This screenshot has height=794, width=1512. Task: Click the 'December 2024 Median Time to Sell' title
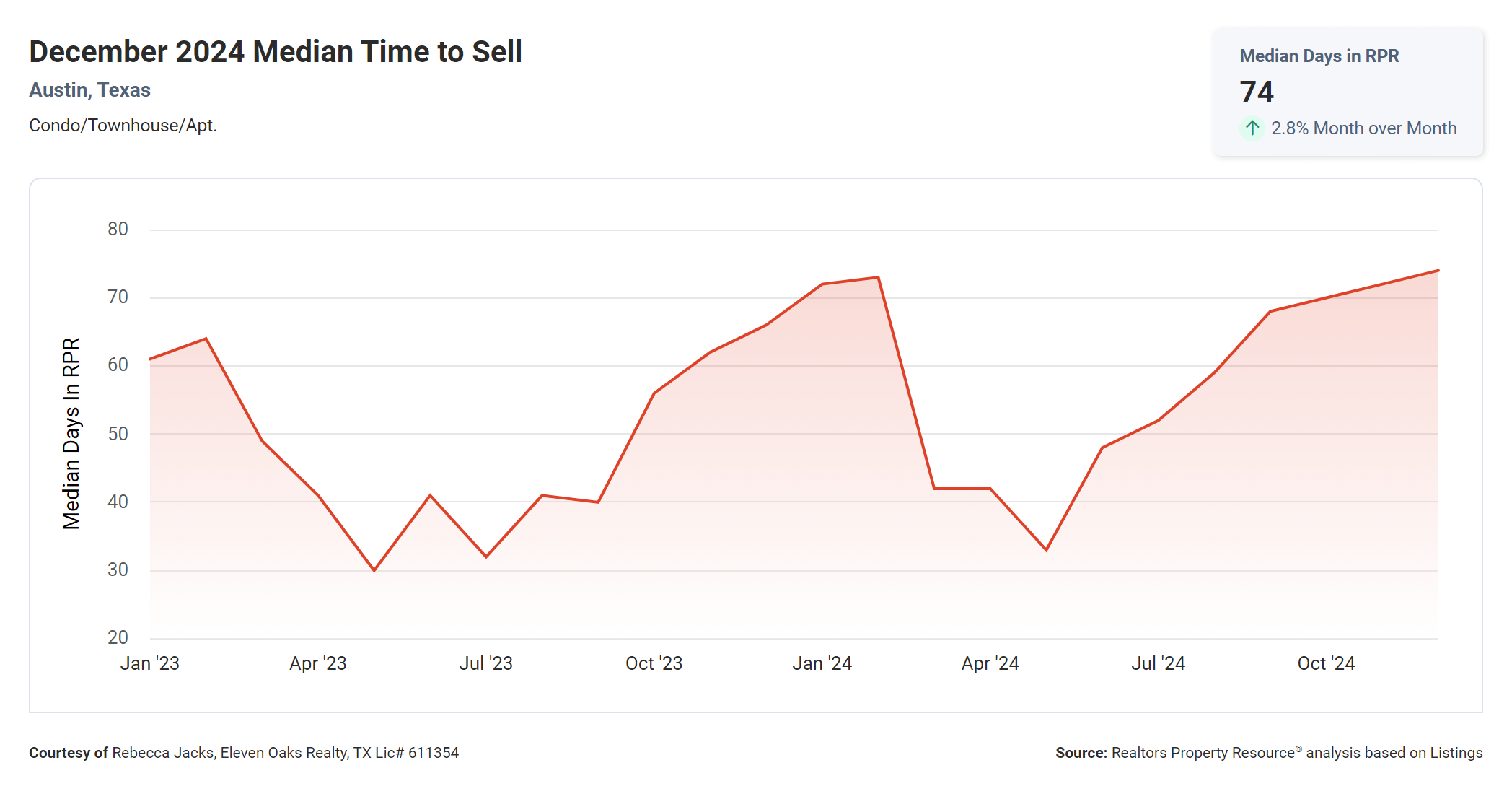(276, 52)
